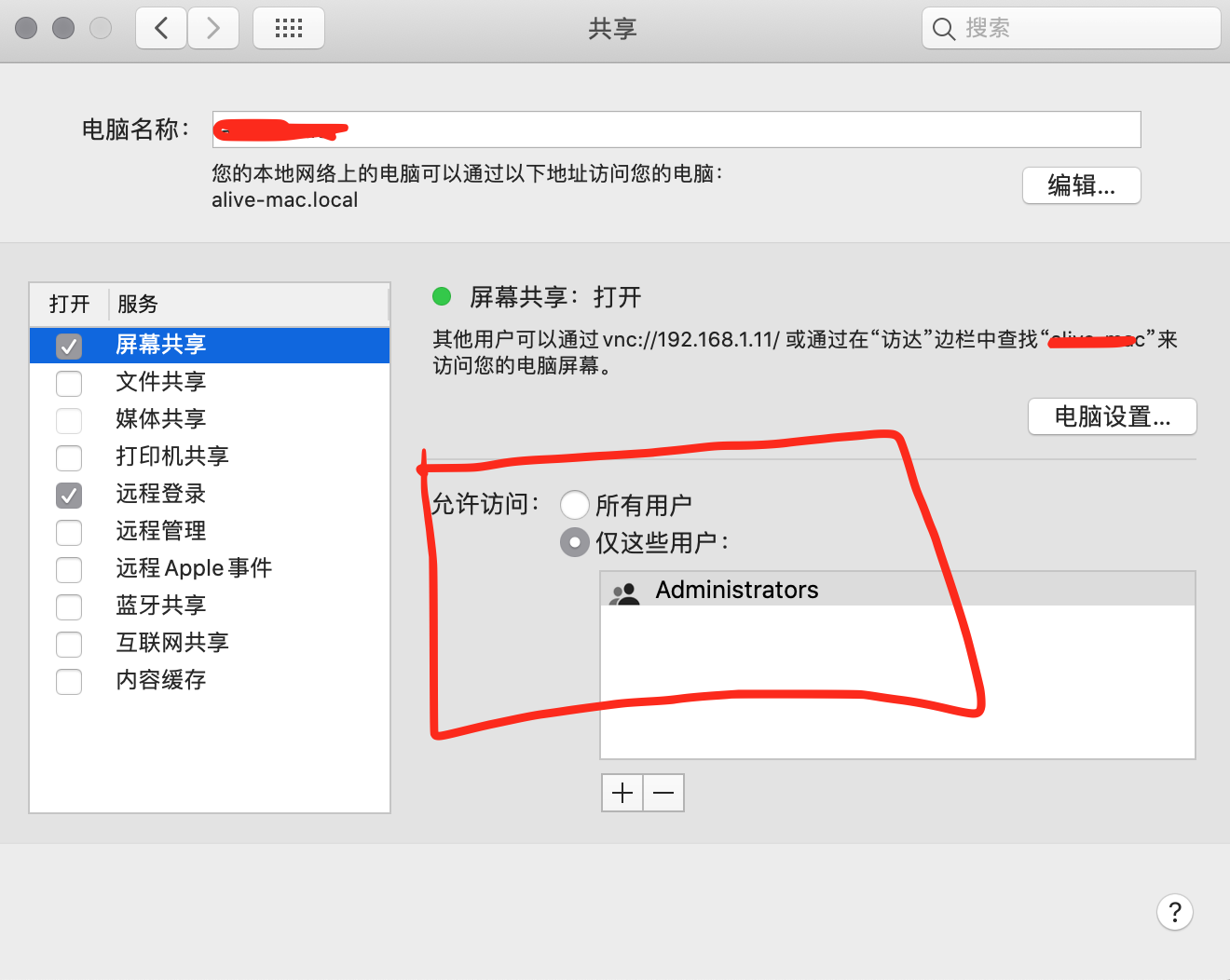Click the Administrators group icon

coord(624,590)
